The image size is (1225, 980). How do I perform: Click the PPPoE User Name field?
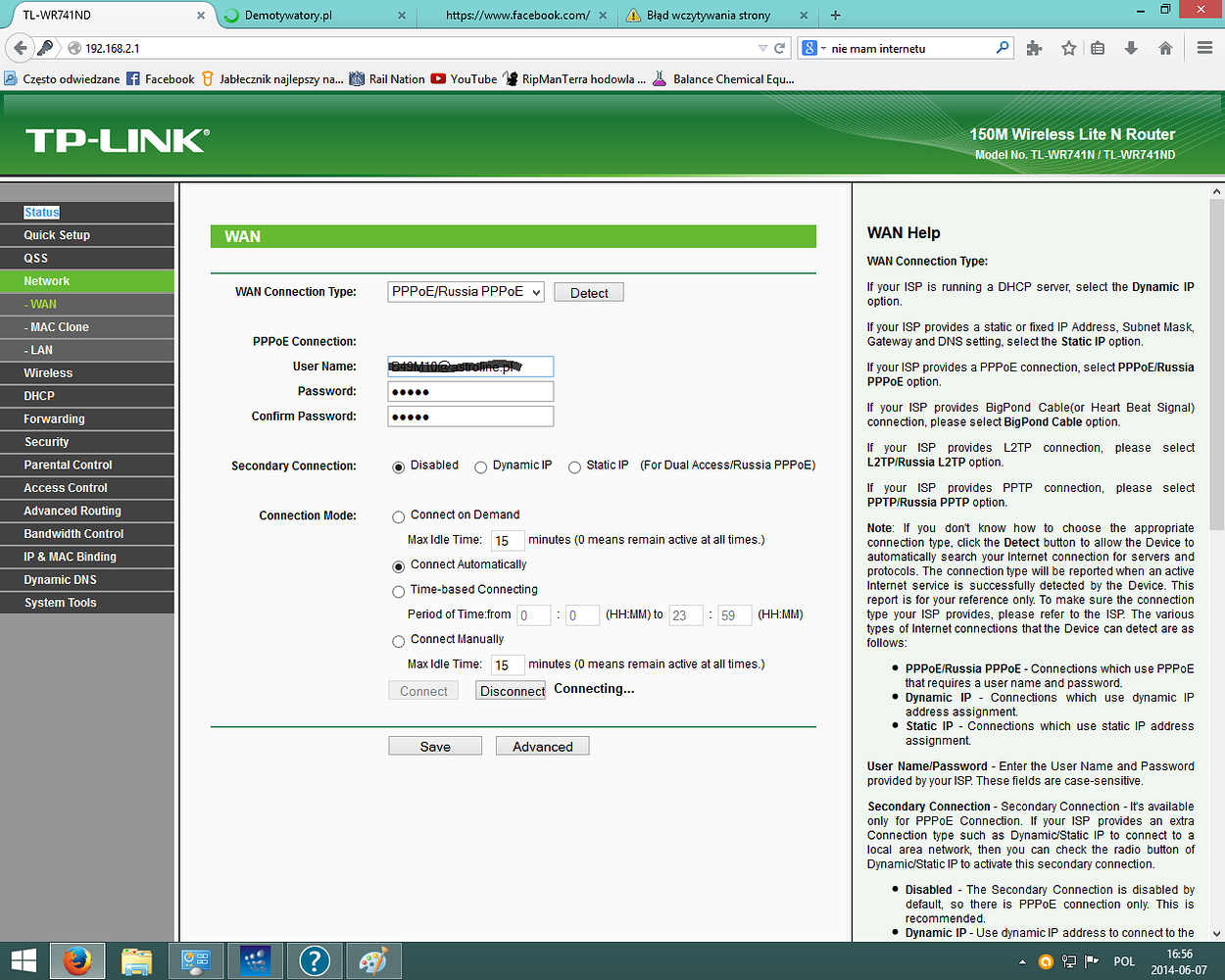click(x=470, y=367)
